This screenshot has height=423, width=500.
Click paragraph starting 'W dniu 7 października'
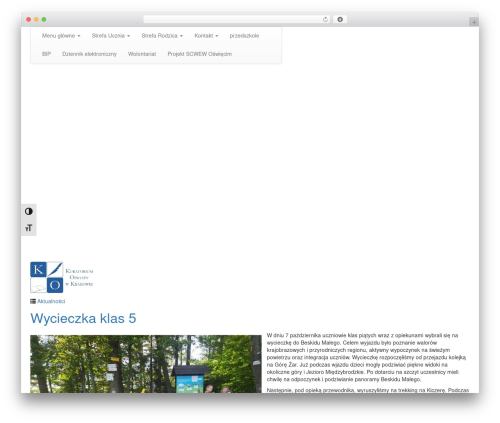(366, 357)
